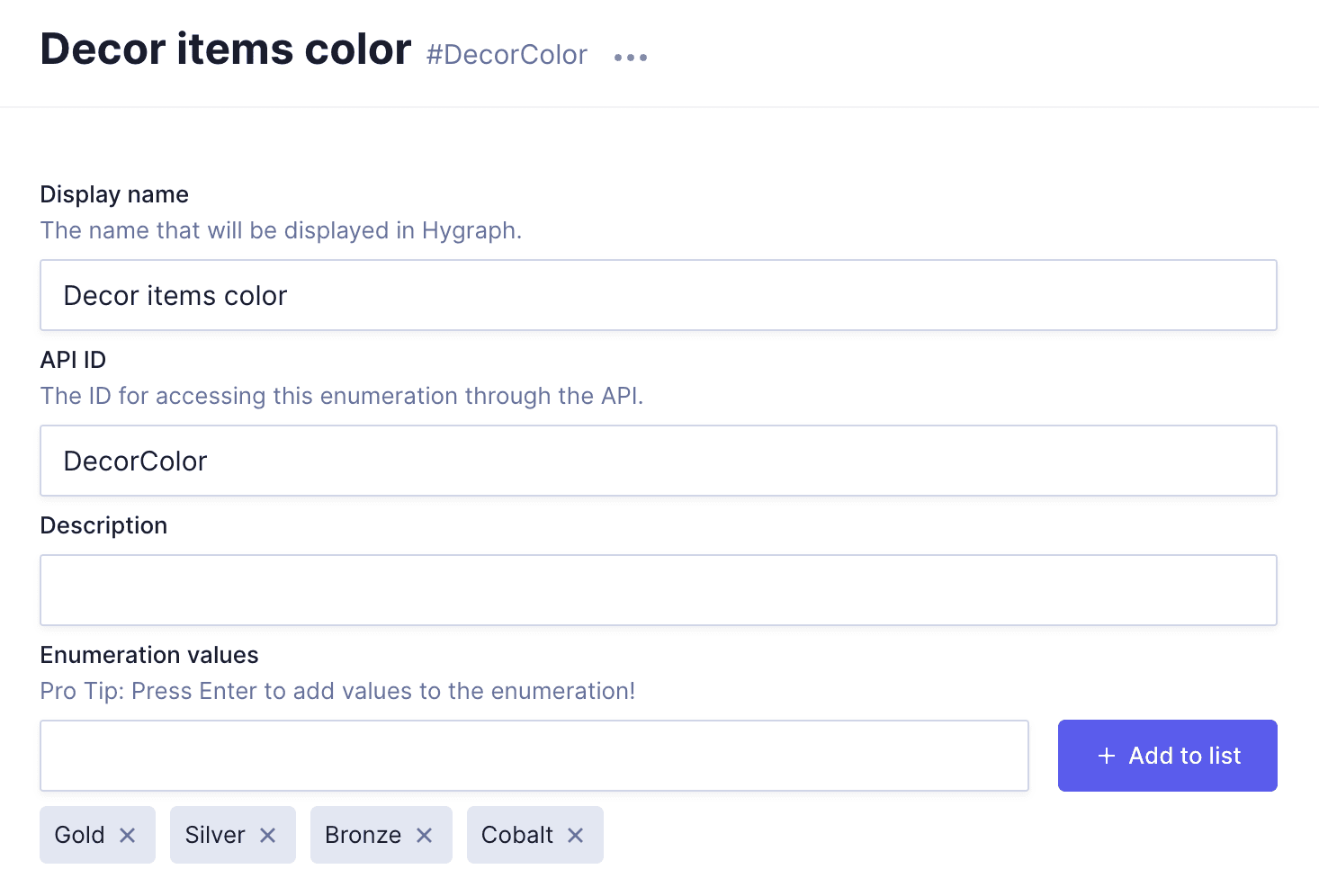Select the empty Description input
The width and height of the screenshot is (1319, 896).
(658, 590)
